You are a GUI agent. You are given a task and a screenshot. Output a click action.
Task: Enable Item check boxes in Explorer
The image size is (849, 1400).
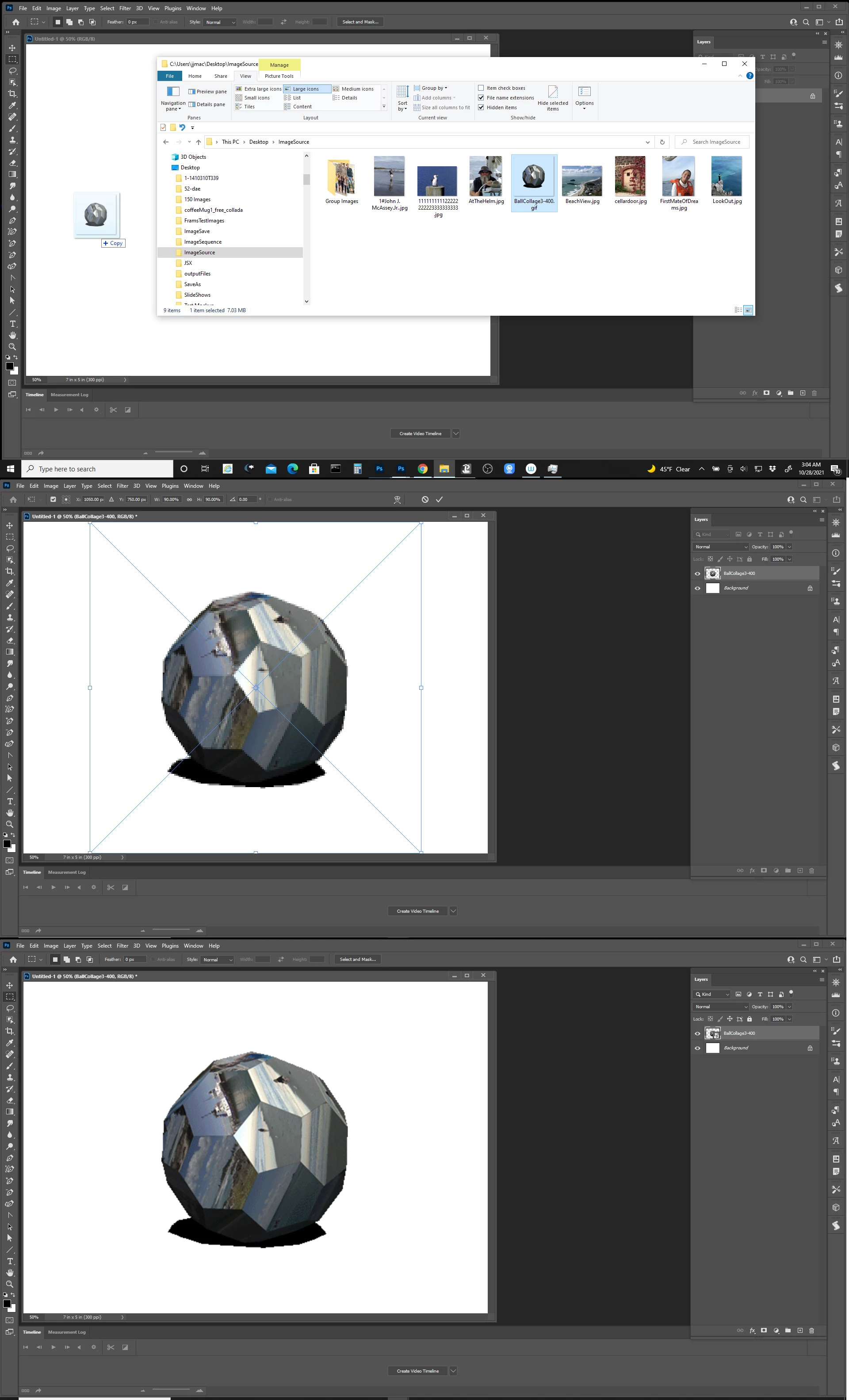[x=481, y=88]
